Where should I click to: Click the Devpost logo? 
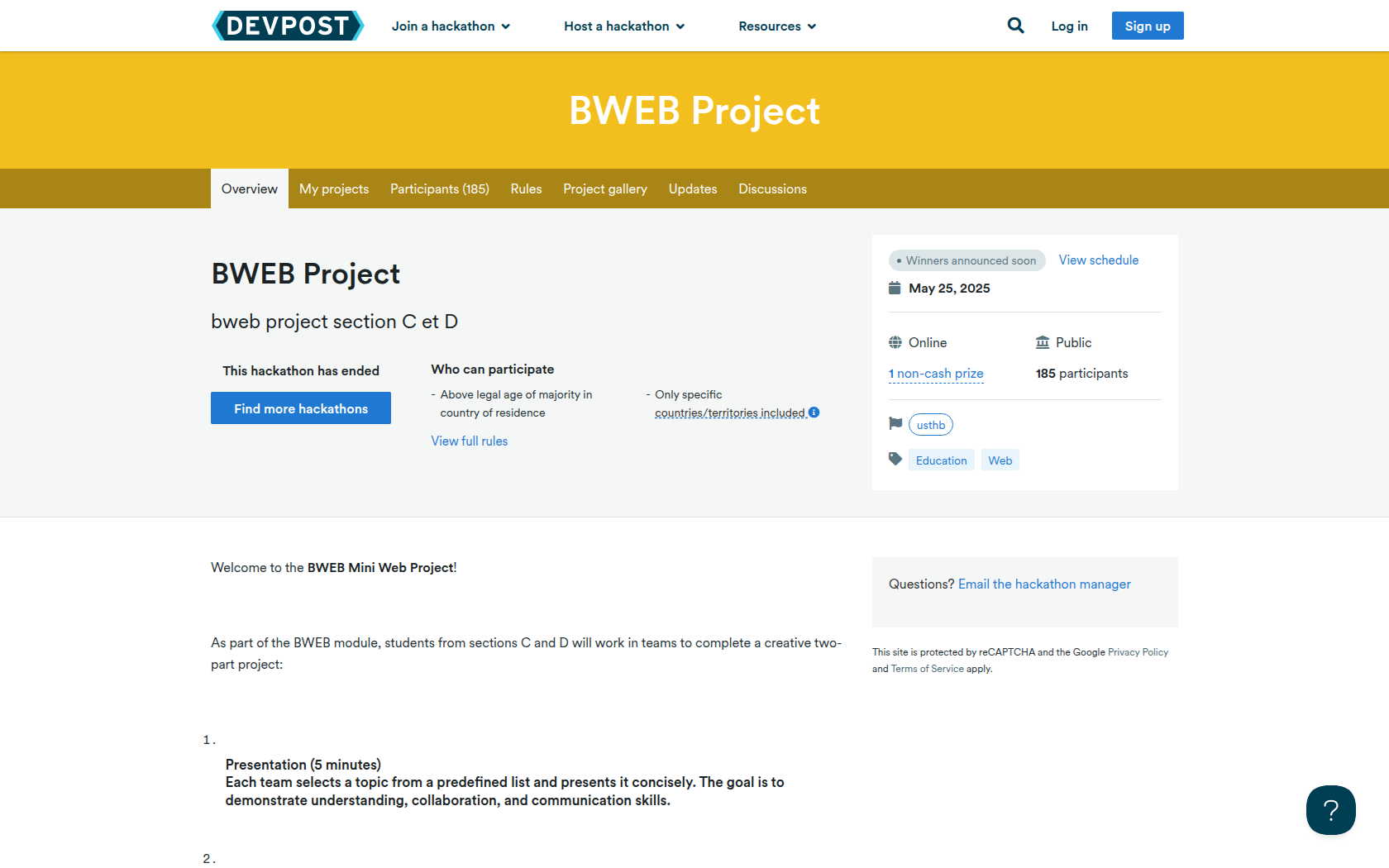point(288,26)
